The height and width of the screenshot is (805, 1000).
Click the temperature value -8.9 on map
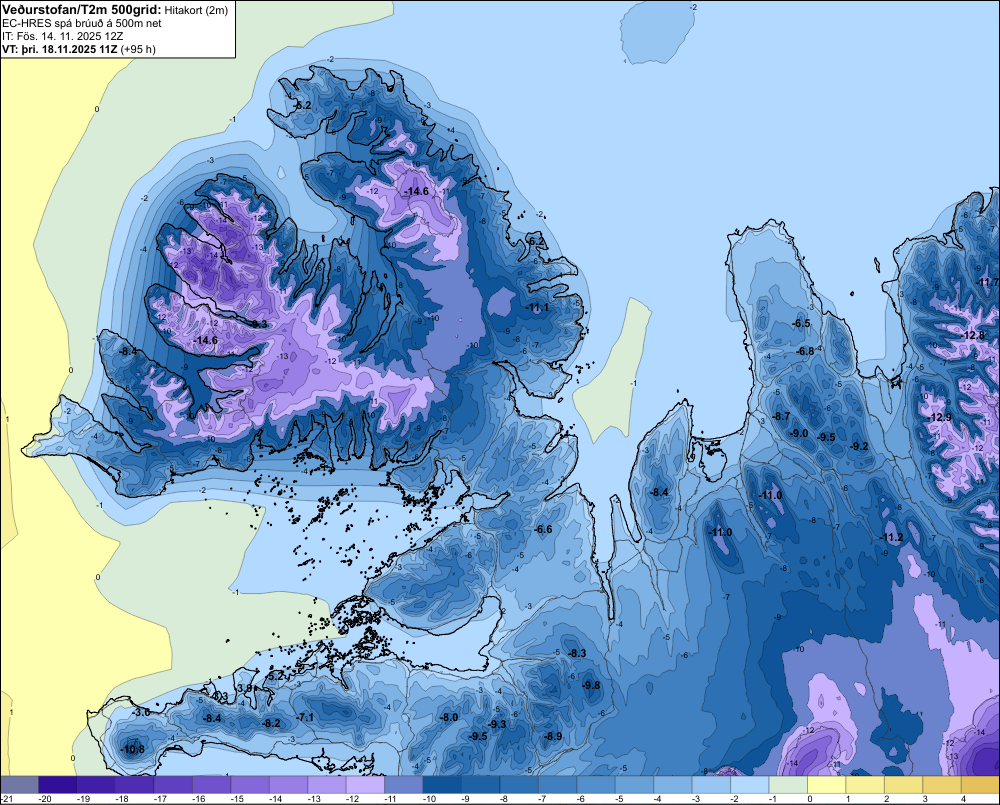tap(552, 736)
